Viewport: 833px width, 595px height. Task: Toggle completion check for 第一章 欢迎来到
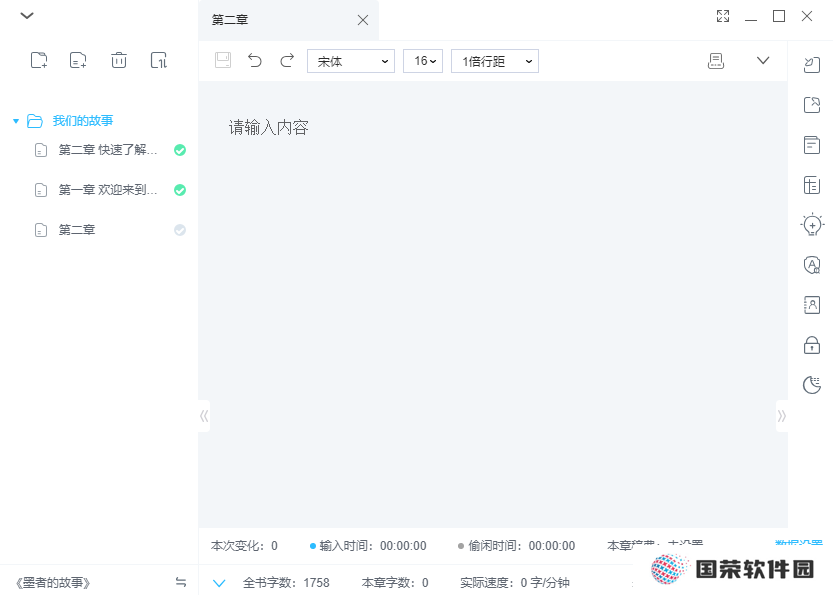pyautogui.click(x=180, y=190)
